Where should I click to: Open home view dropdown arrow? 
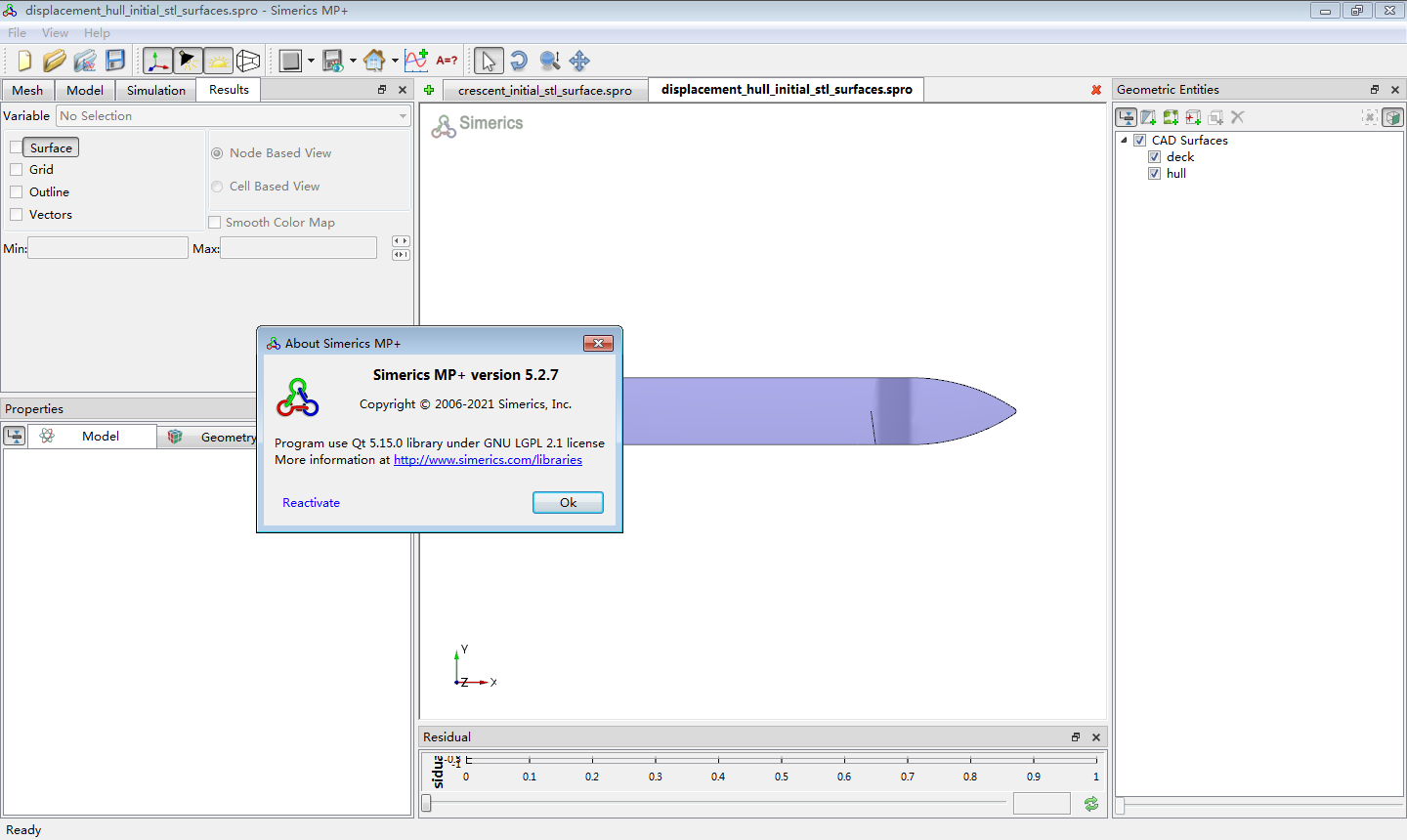(395, 61)
